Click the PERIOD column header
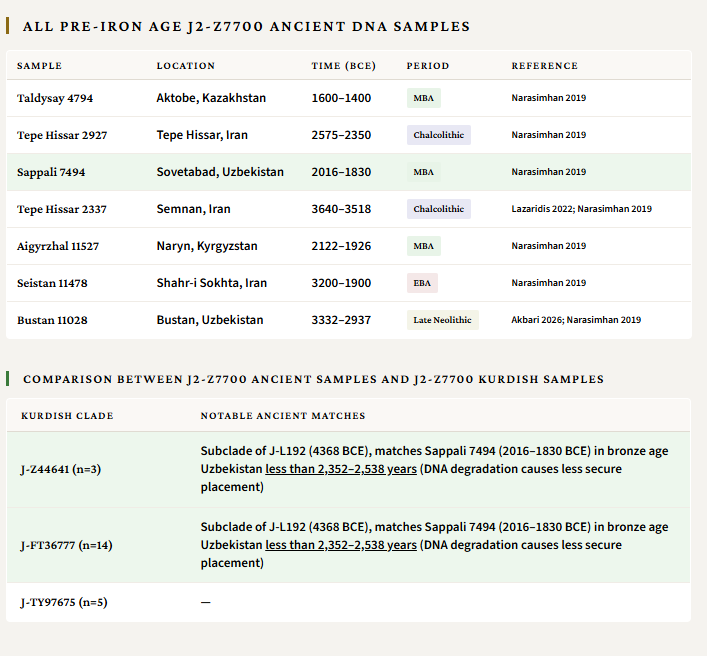Screen dimensions: 707x656 (428, 66)
